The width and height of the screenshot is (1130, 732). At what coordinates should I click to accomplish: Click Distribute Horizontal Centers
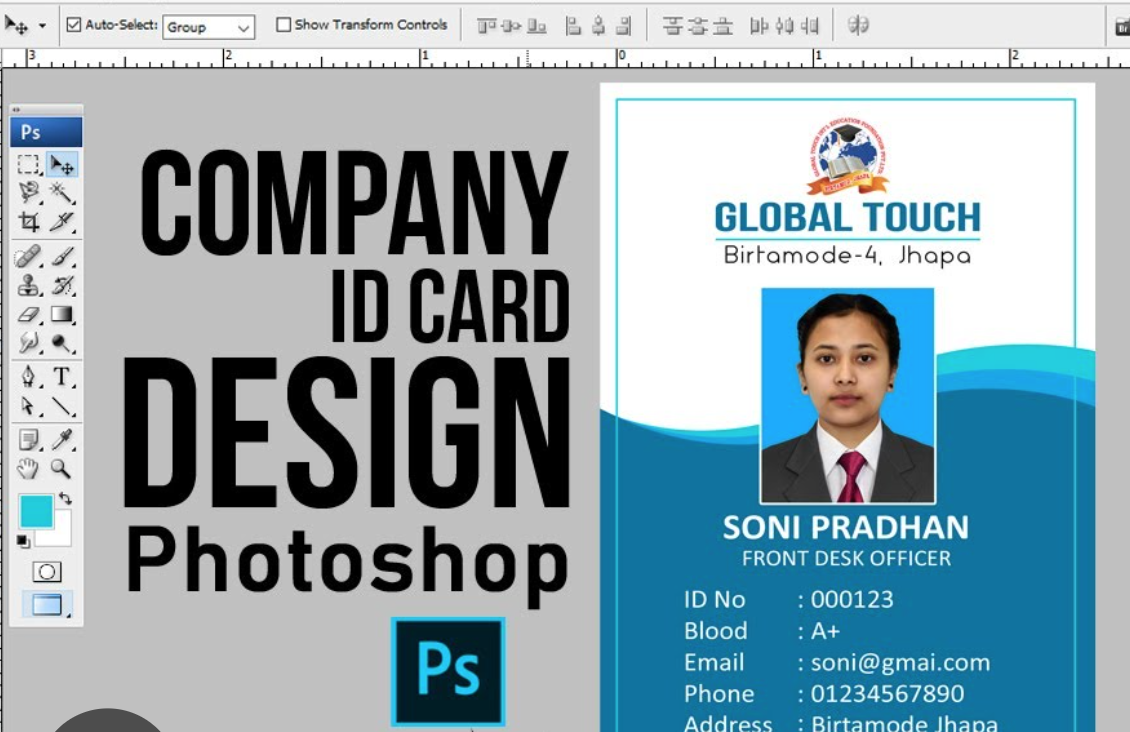[x=784, y=27]
